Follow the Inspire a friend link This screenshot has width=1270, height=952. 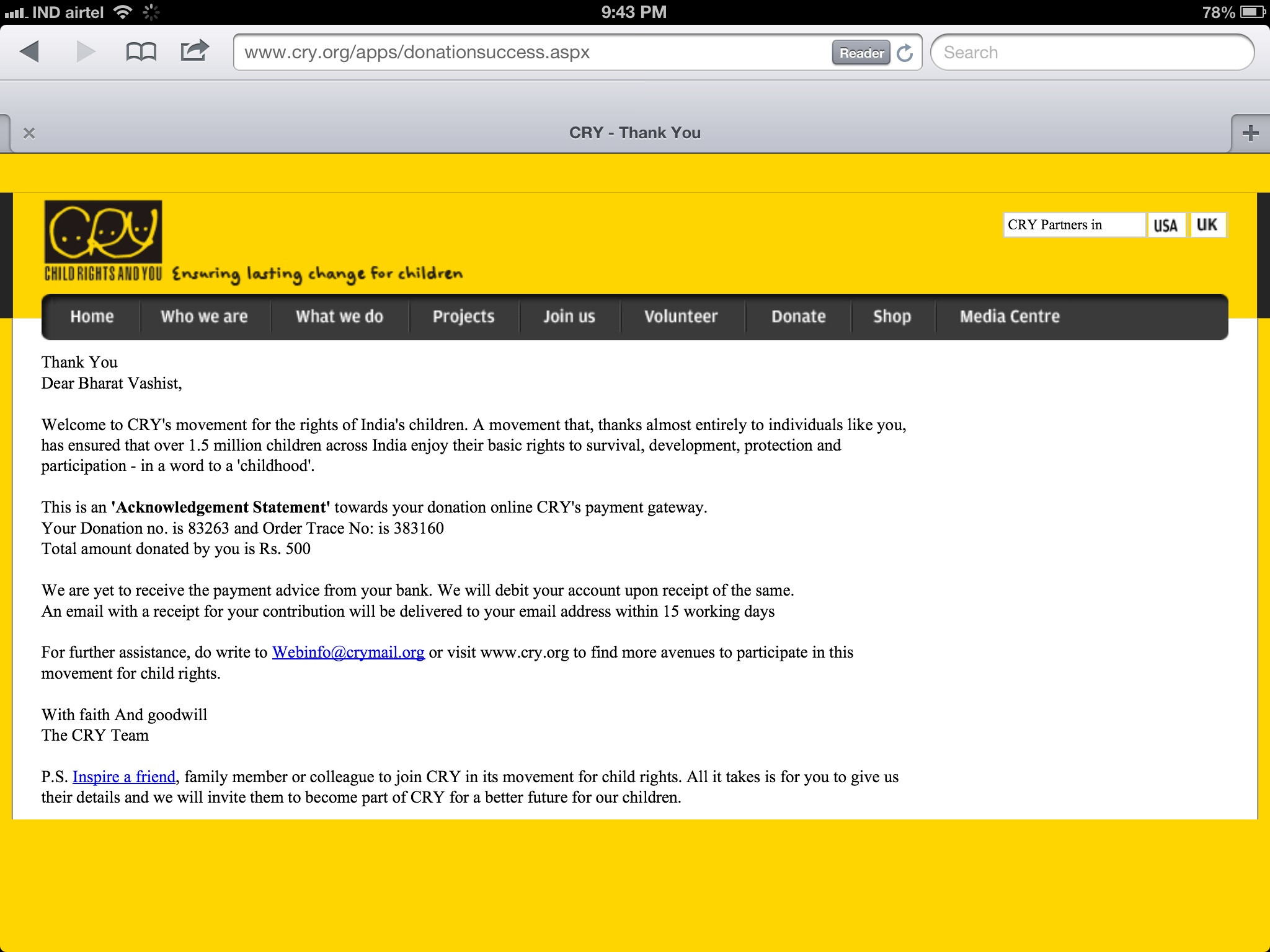(124, 777)
